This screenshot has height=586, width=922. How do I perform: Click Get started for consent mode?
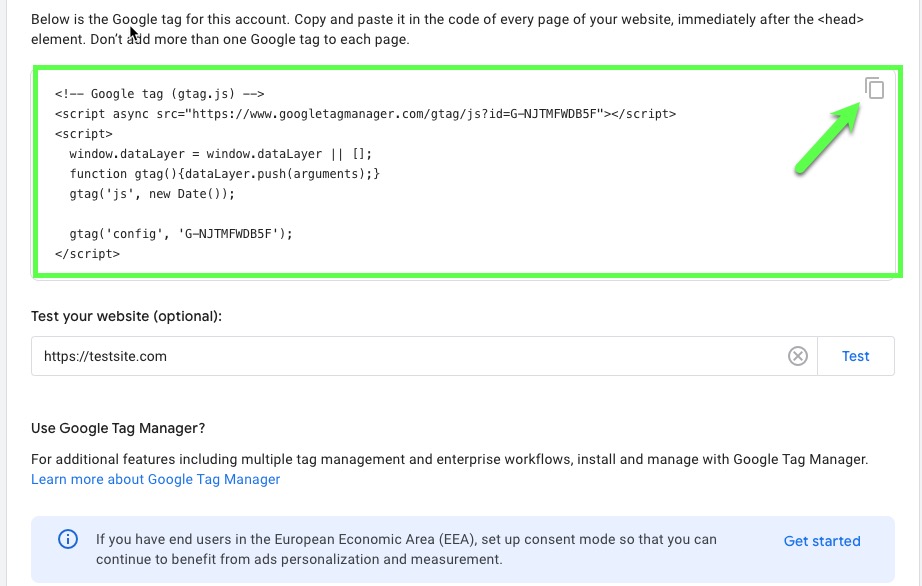[821, 541]
